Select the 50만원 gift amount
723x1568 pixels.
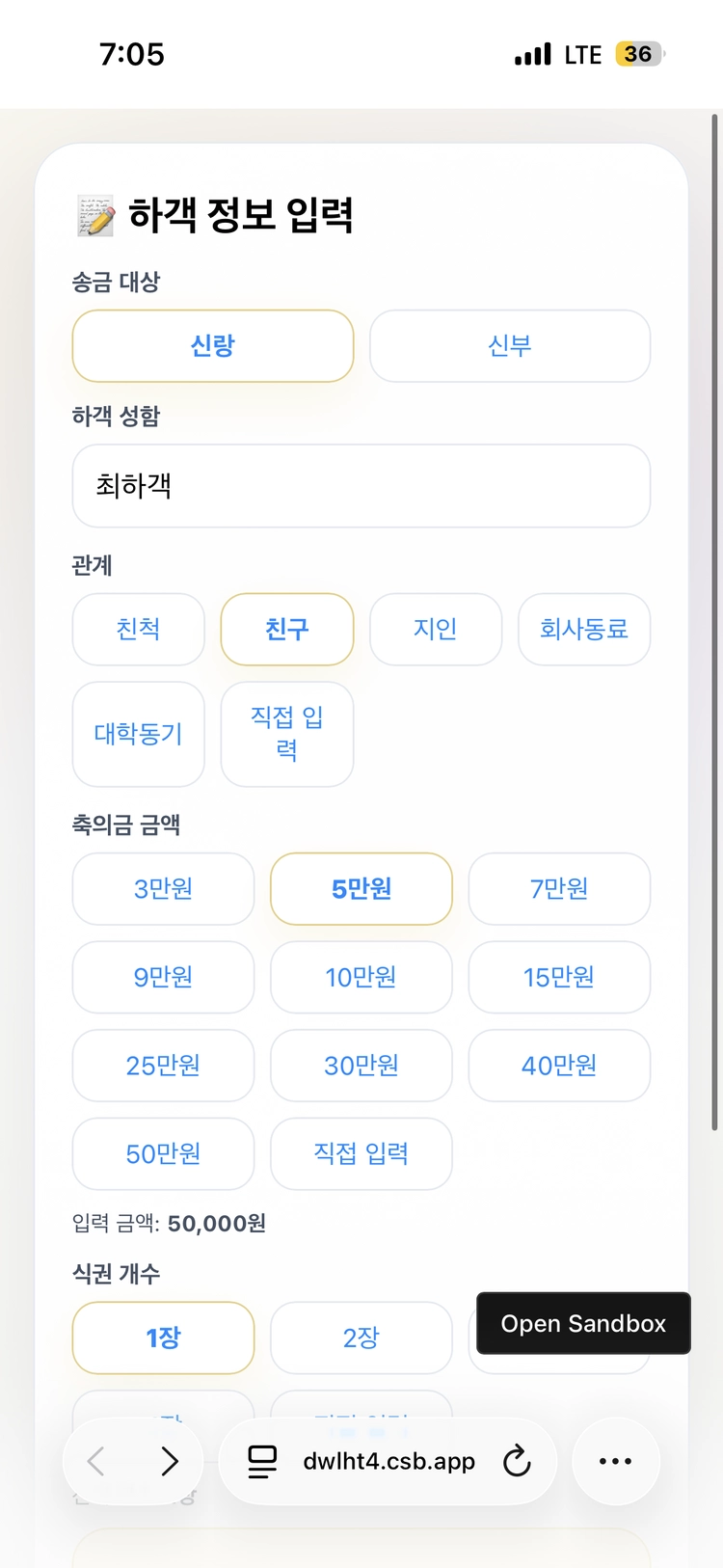coord(164,1154)
